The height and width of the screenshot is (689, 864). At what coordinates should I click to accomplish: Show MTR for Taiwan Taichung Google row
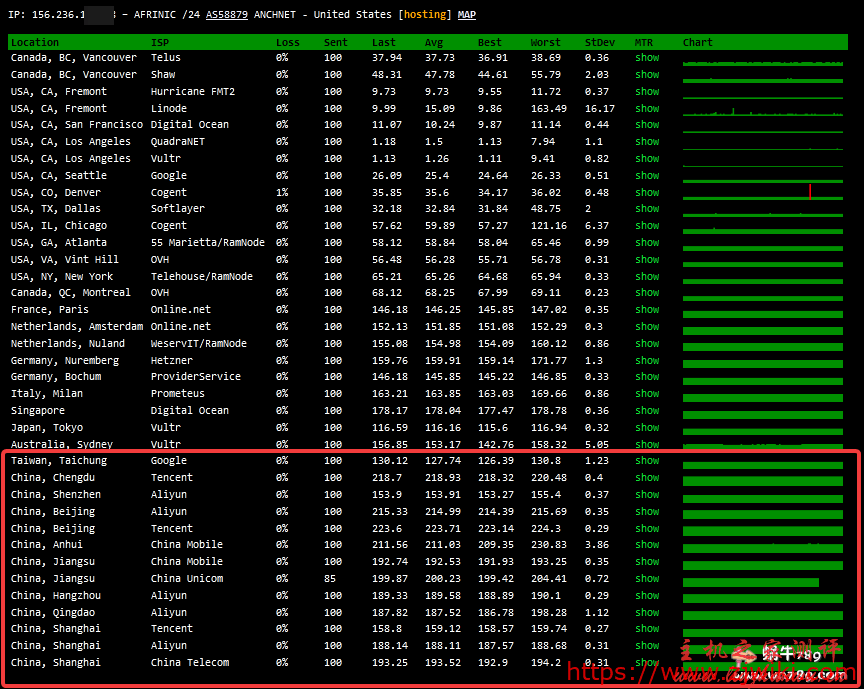click(x=647, y=460)
